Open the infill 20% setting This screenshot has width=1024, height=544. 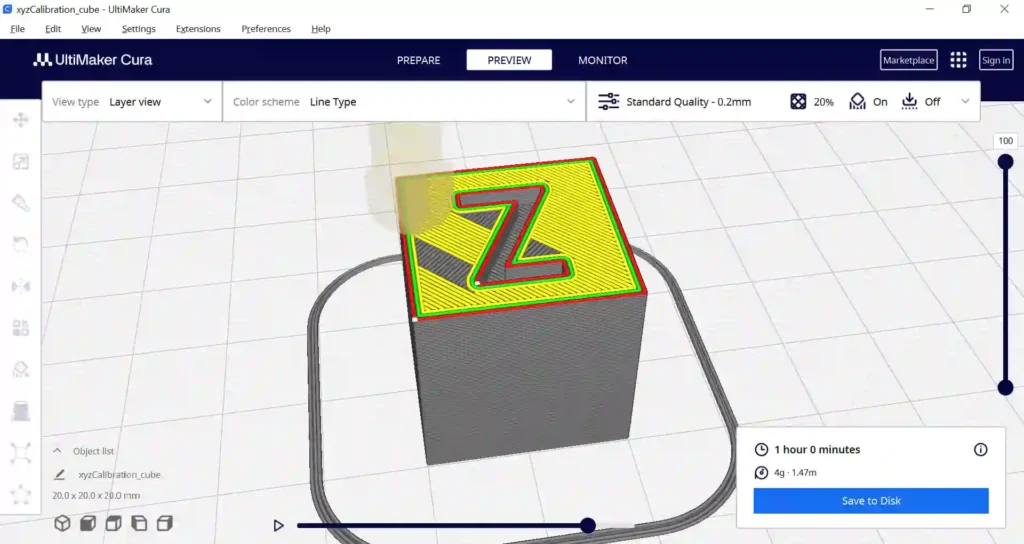(812, 102)
